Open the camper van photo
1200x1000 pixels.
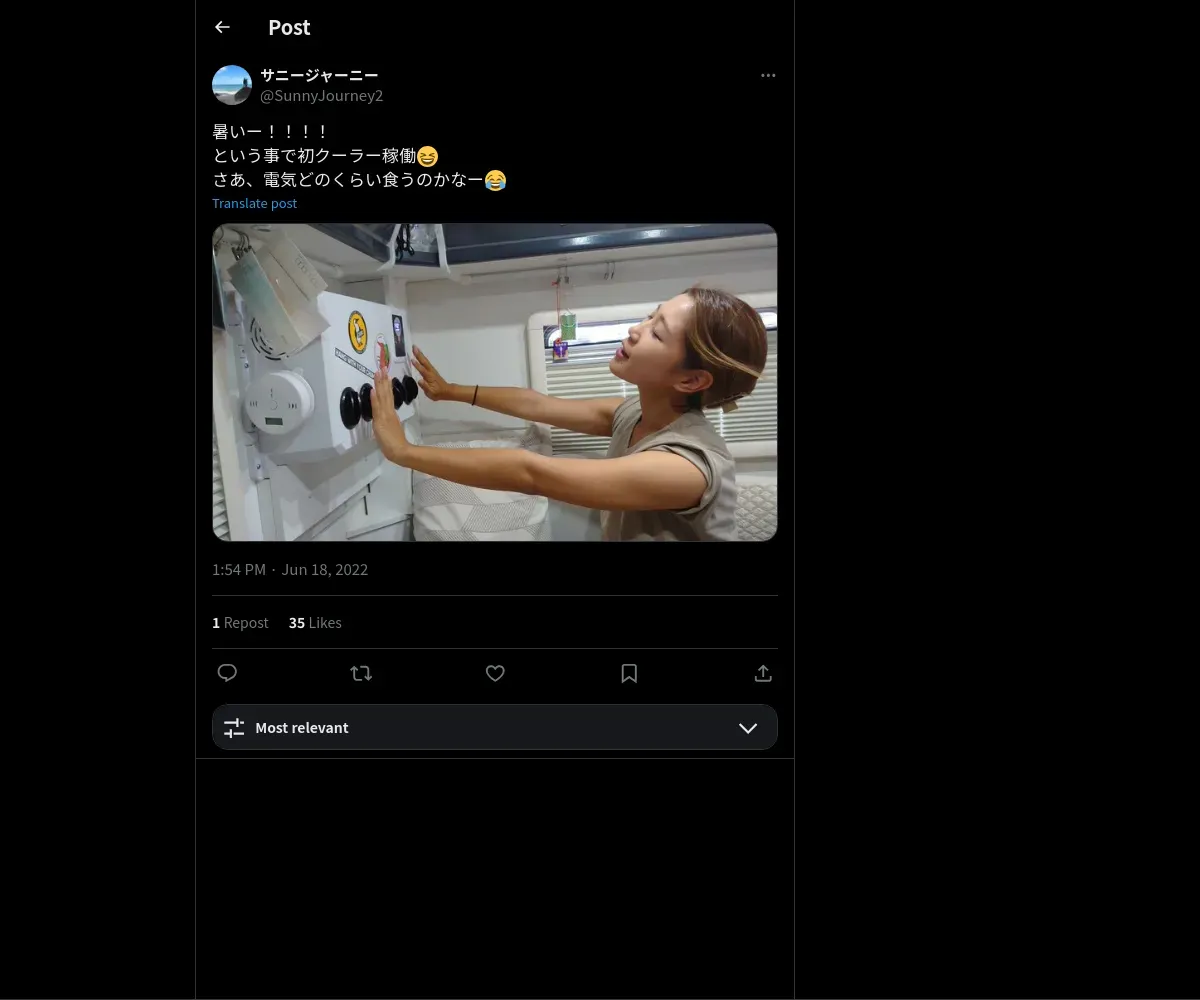(x=495, y=382)
